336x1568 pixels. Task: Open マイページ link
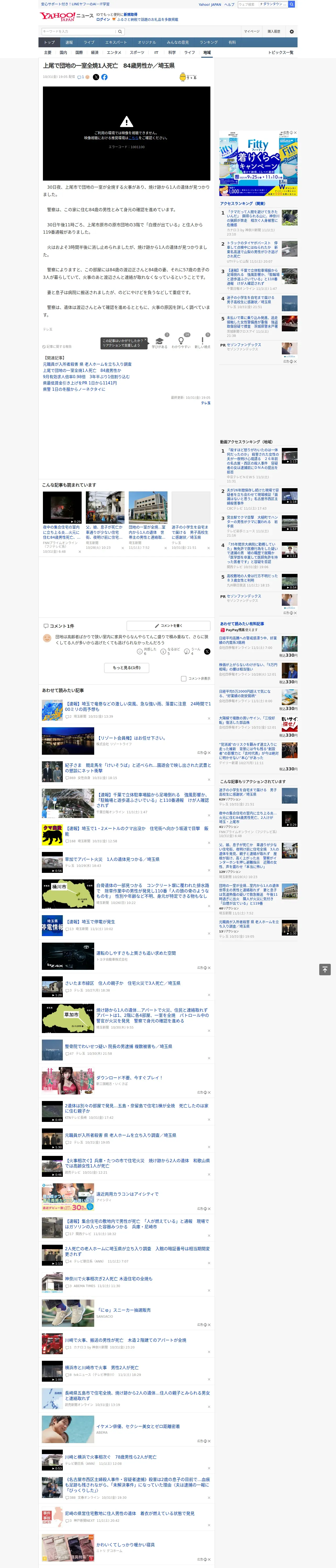(251, 32)
